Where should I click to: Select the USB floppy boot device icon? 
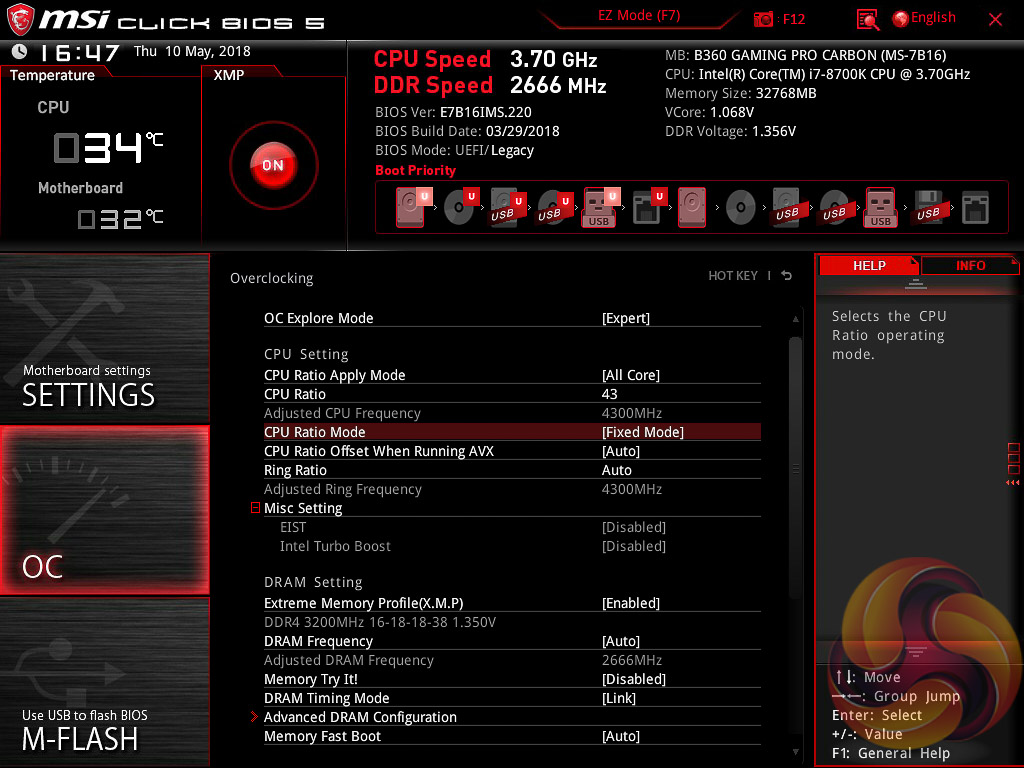(x=928, y=207)
